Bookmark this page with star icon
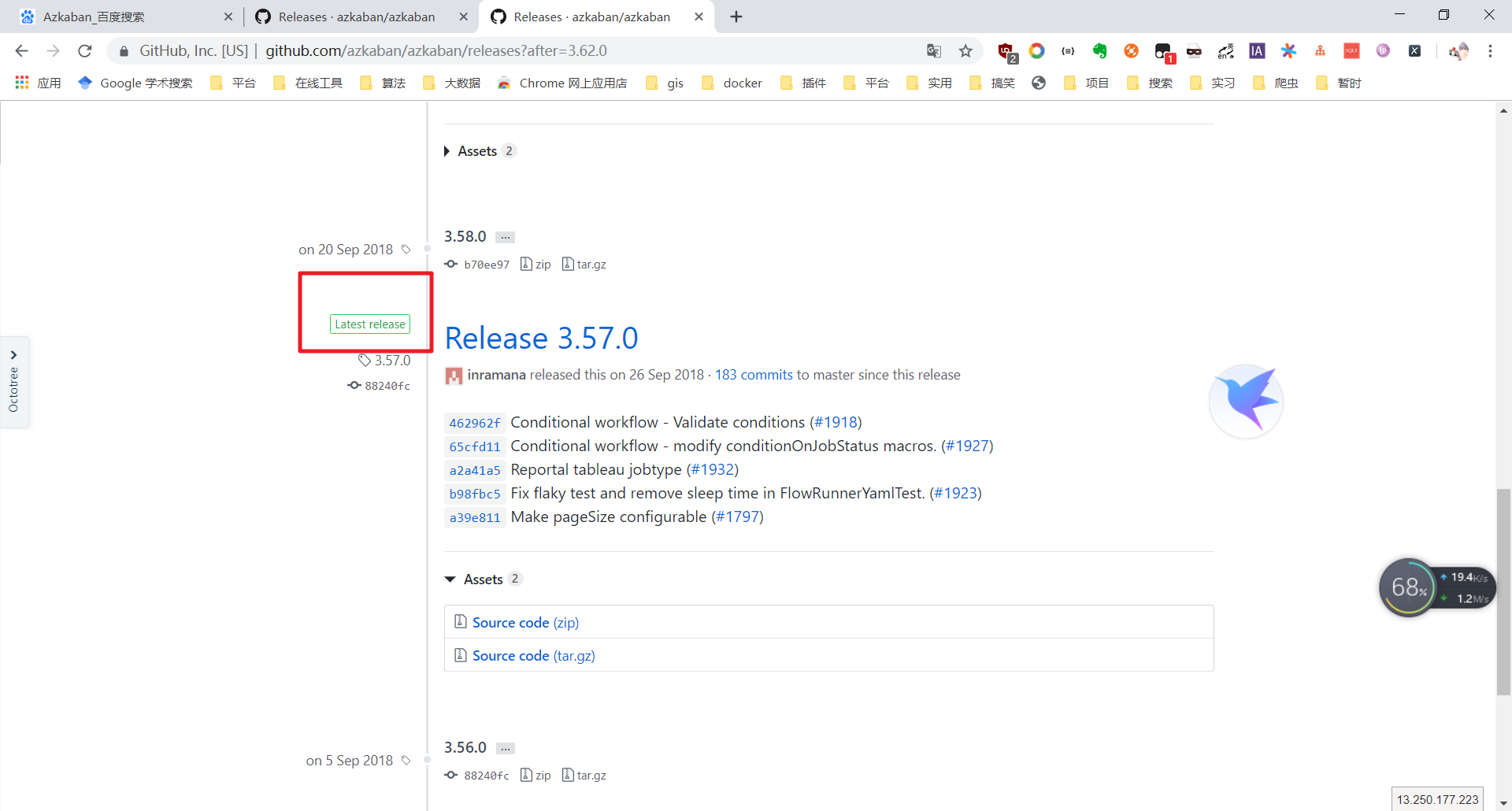Viewport: 1512px width, 811px height. 965,51
